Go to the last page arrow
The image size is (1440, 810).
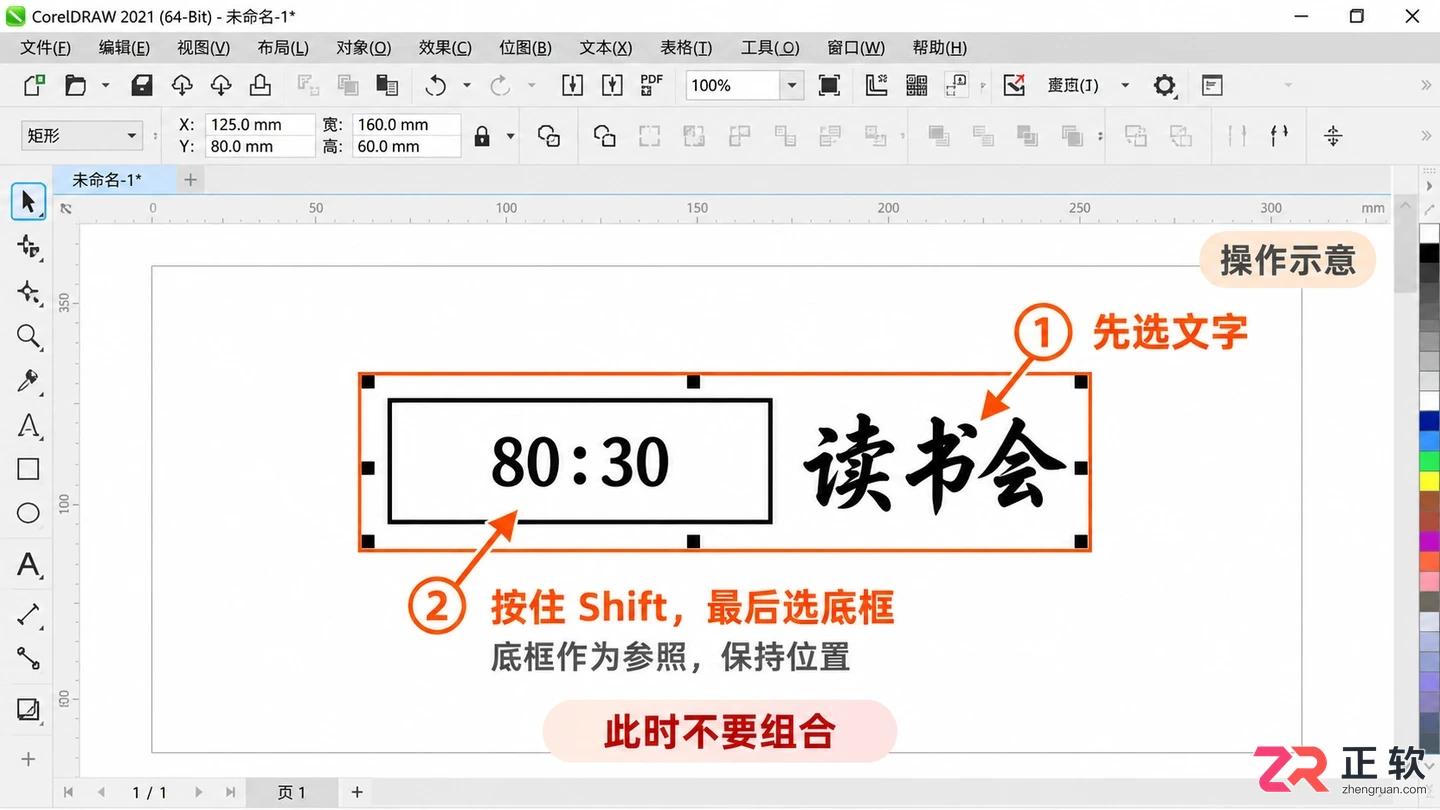[x=230, y=792]
